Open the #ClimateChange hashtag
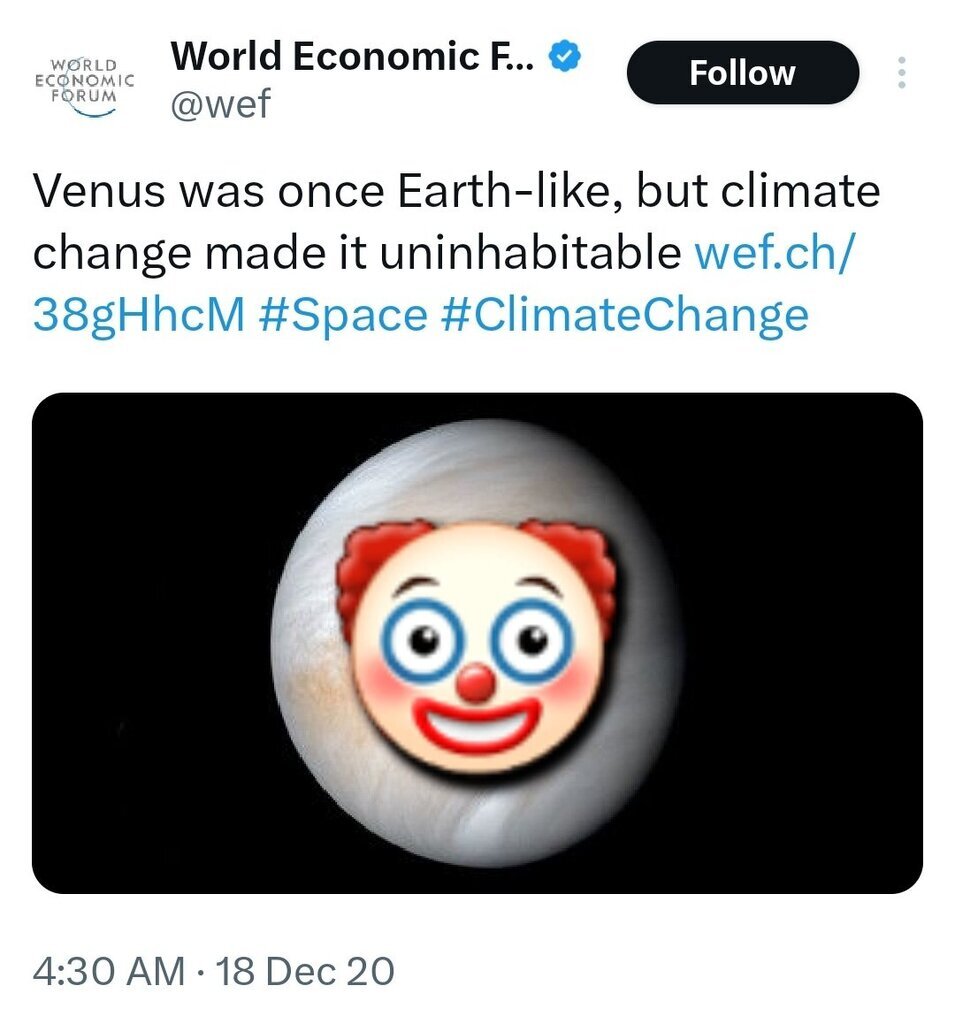The height and width of the screenshot is (1024, 955). 623,315
